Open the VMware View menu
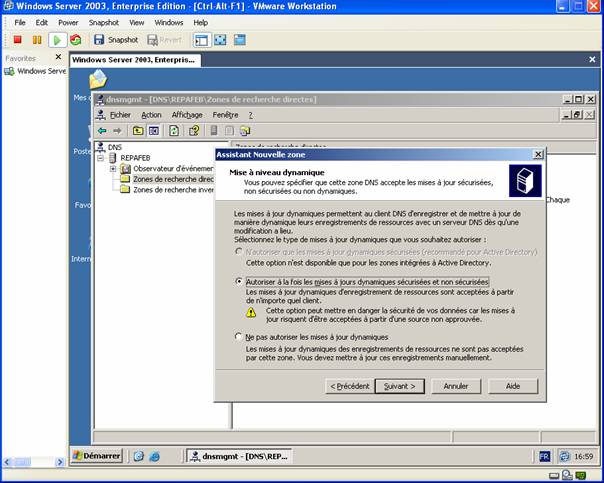Screen dimensions: 604x483 pyautogui.click(x=137, y=23)
